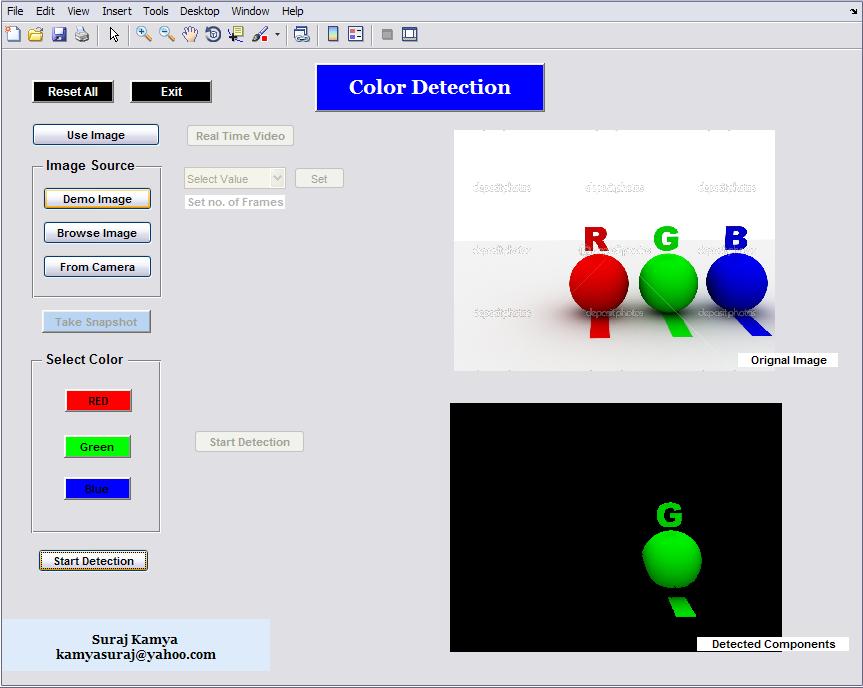Choose the Data Cursor tool
Viewport: 863px width, 688px height.
236,34
